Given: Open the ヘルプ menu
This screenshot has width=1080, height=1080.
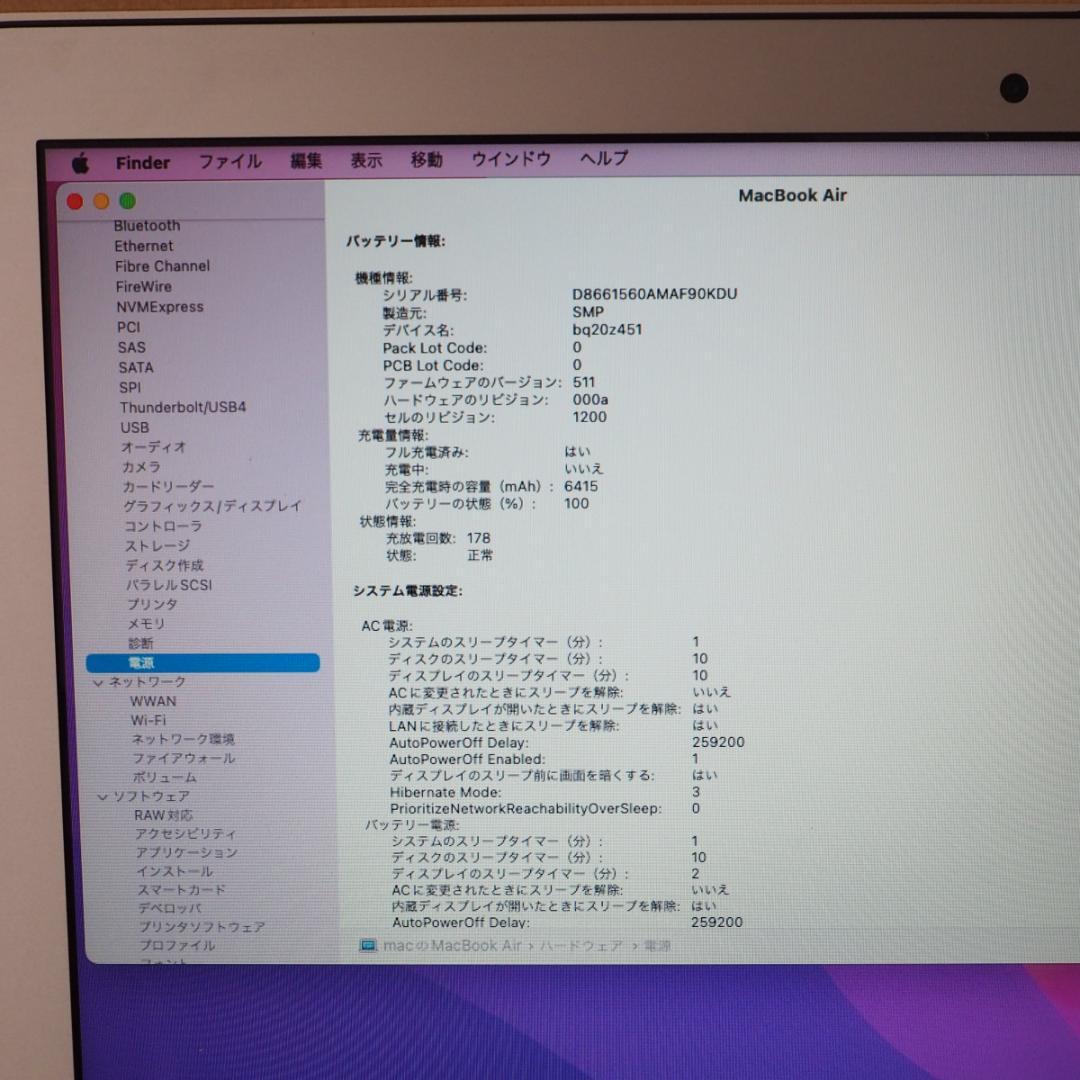Looking at the screenshot, I should 602,160.
